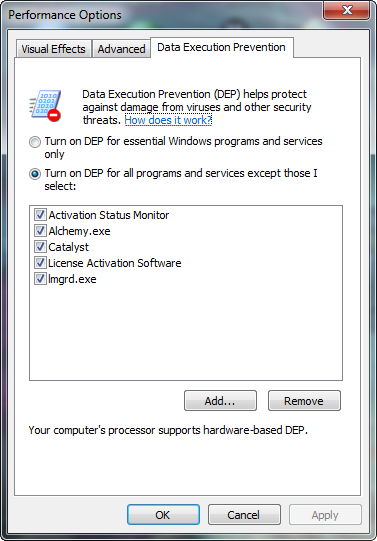This screenshot has height=541, width=377.
Task: Uncheck the Activation Status Monitor checkbox
Action: coord(40,215)
